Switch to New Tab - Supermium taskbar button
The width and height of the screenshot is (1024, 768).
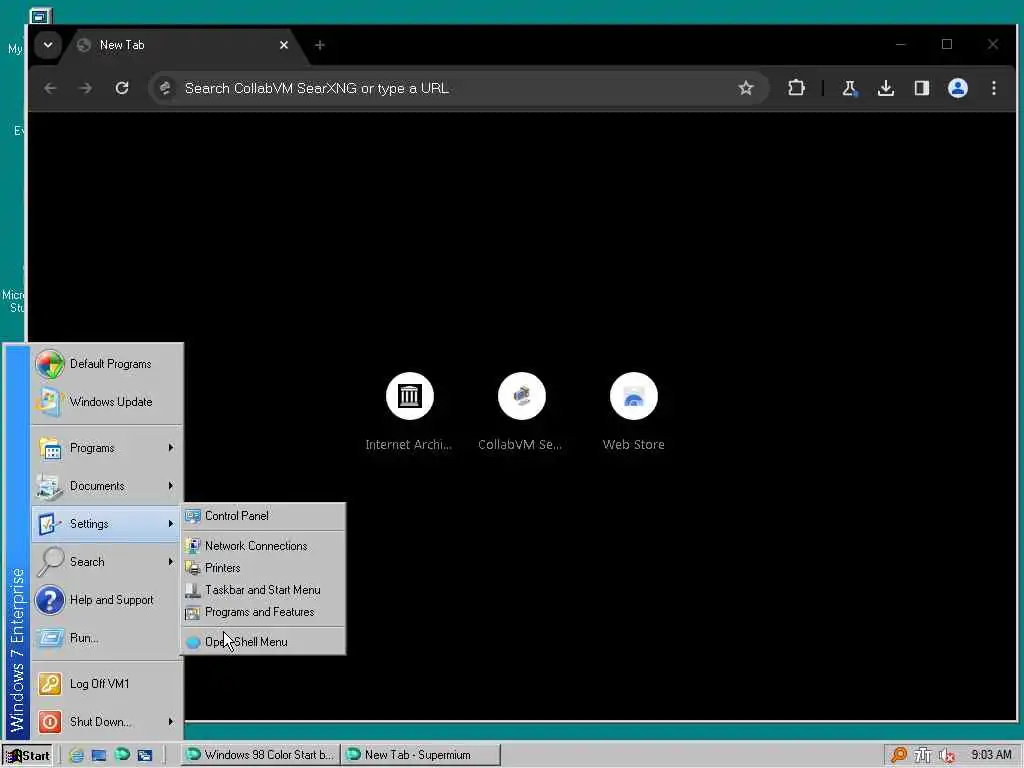click(421, 755)
